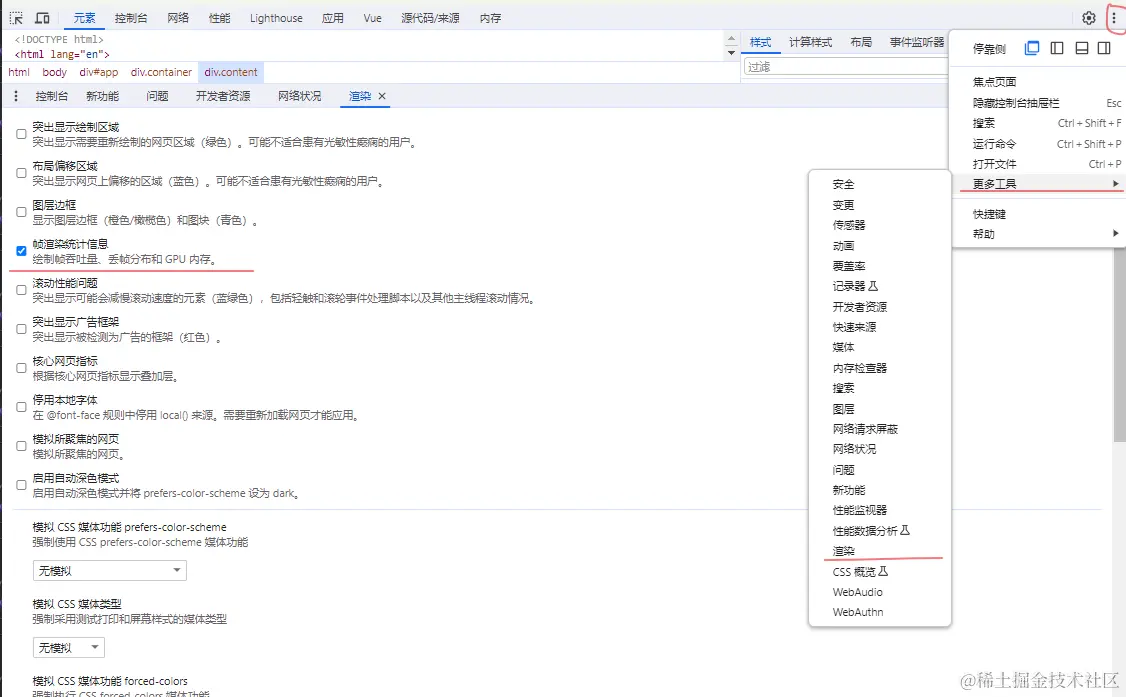The width and height of the screenshot is (1126, 697).
Task: Choose CSS 概览 in submenu
Action: 880,572
